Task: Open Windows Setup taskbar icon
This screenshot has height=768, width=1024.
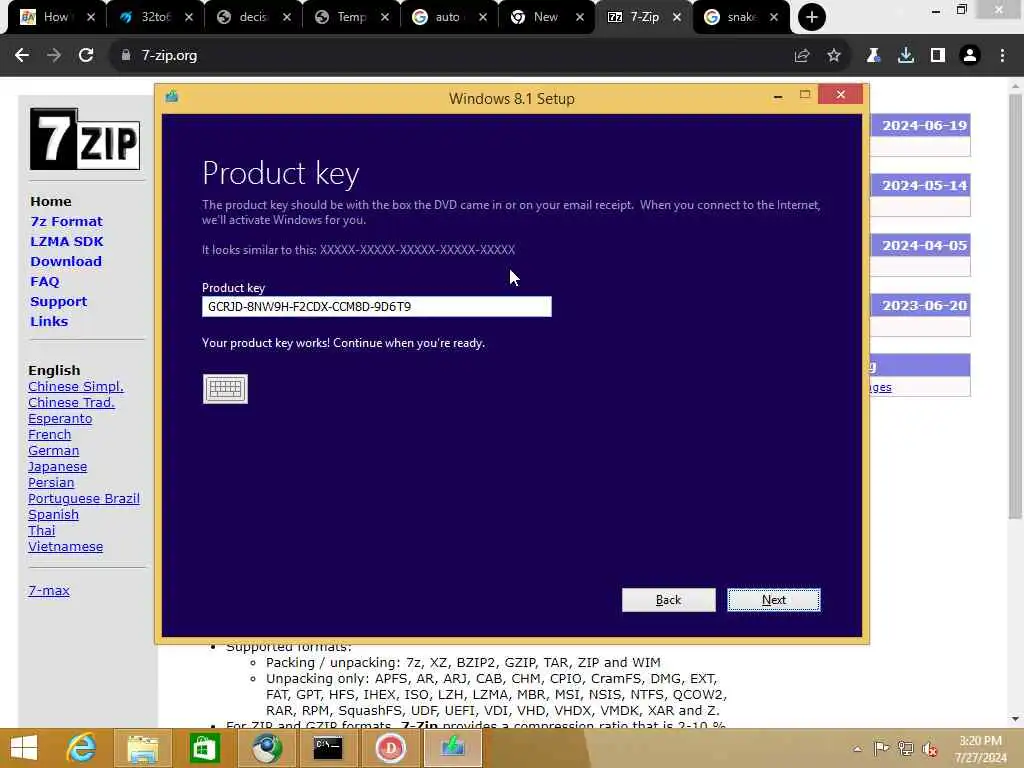Action: [x=453, y=748]
